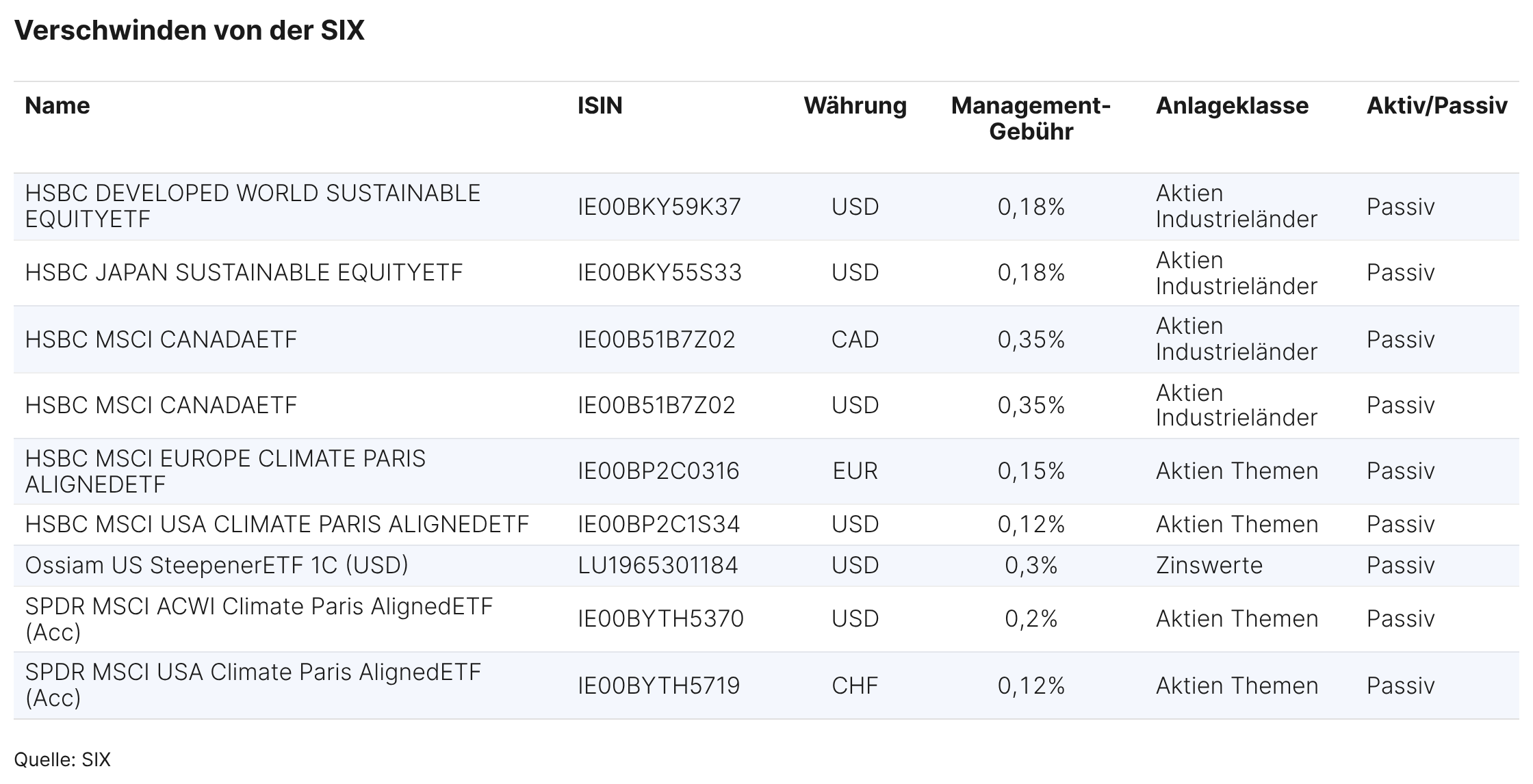The image size is (1533, 784).
Task: Click ISIN IE00BKY55S33
Action: click(659, 273)
